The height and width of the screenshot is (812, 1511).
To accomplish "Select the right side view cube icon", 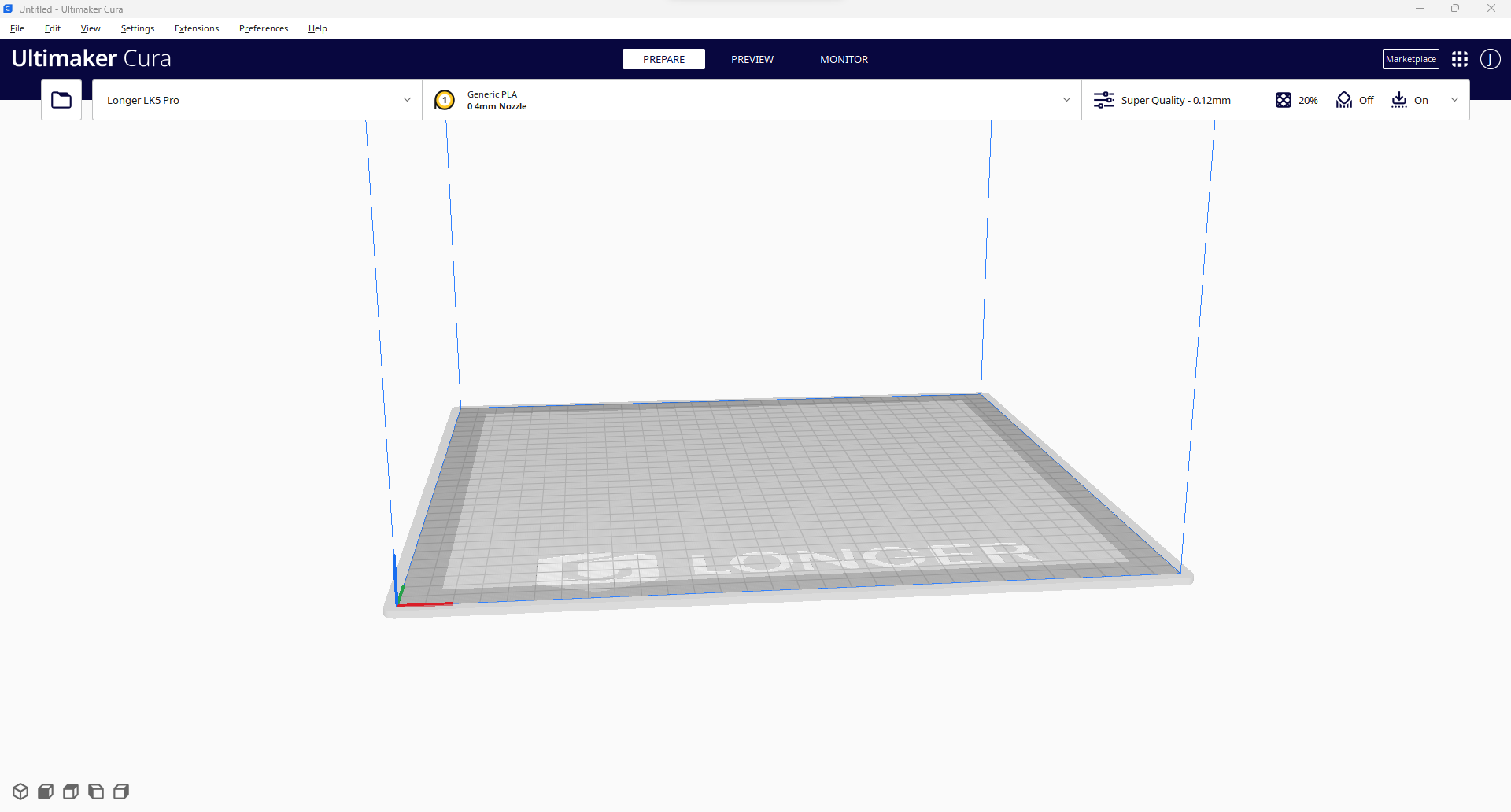I will pyautogui.click(x=121, y=792).
